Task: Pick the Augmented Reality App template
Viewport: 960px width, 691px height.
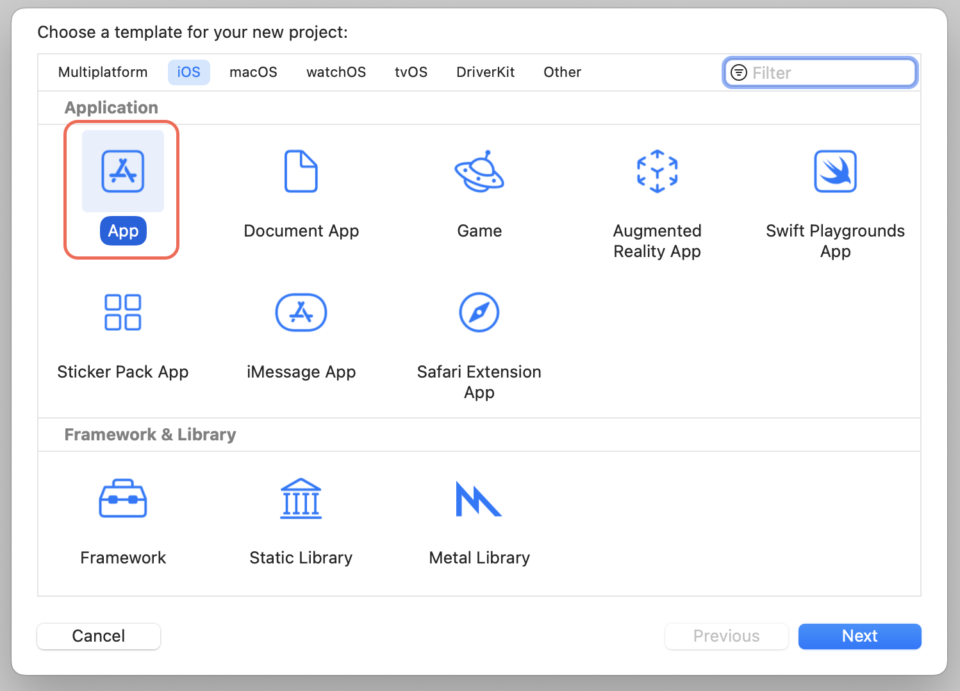Action: (657, 170)
